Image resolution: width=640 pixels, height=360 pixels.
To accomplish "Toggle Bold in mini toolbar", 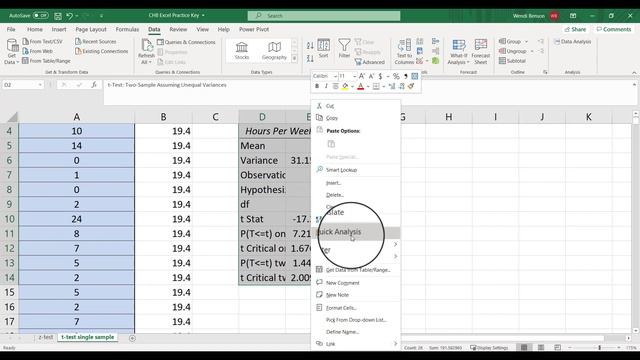I will (317, 86).
